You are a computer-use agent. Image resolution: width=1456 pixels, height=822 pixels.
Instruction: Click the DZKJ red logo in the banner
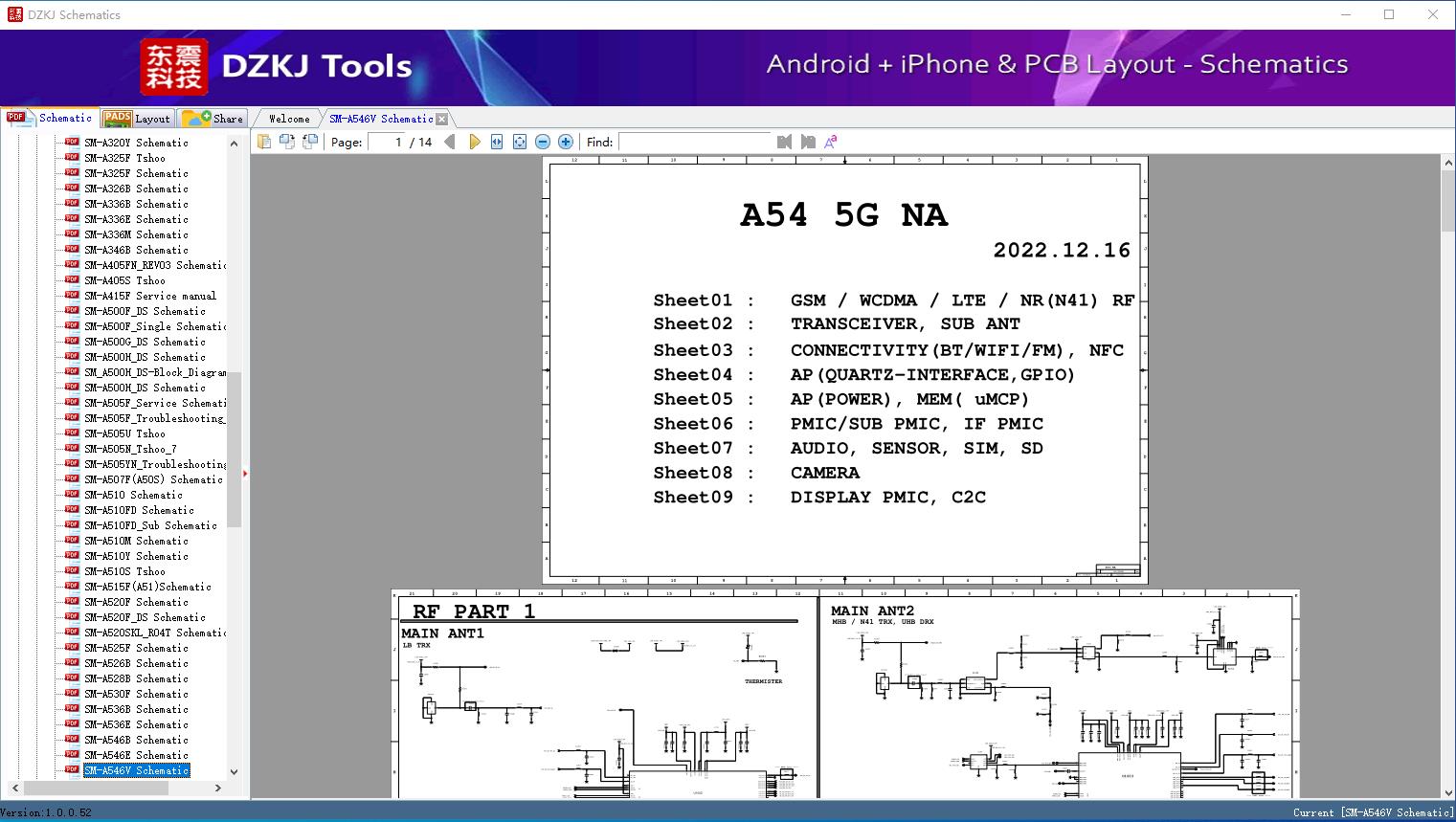click(x=173, y=67)
